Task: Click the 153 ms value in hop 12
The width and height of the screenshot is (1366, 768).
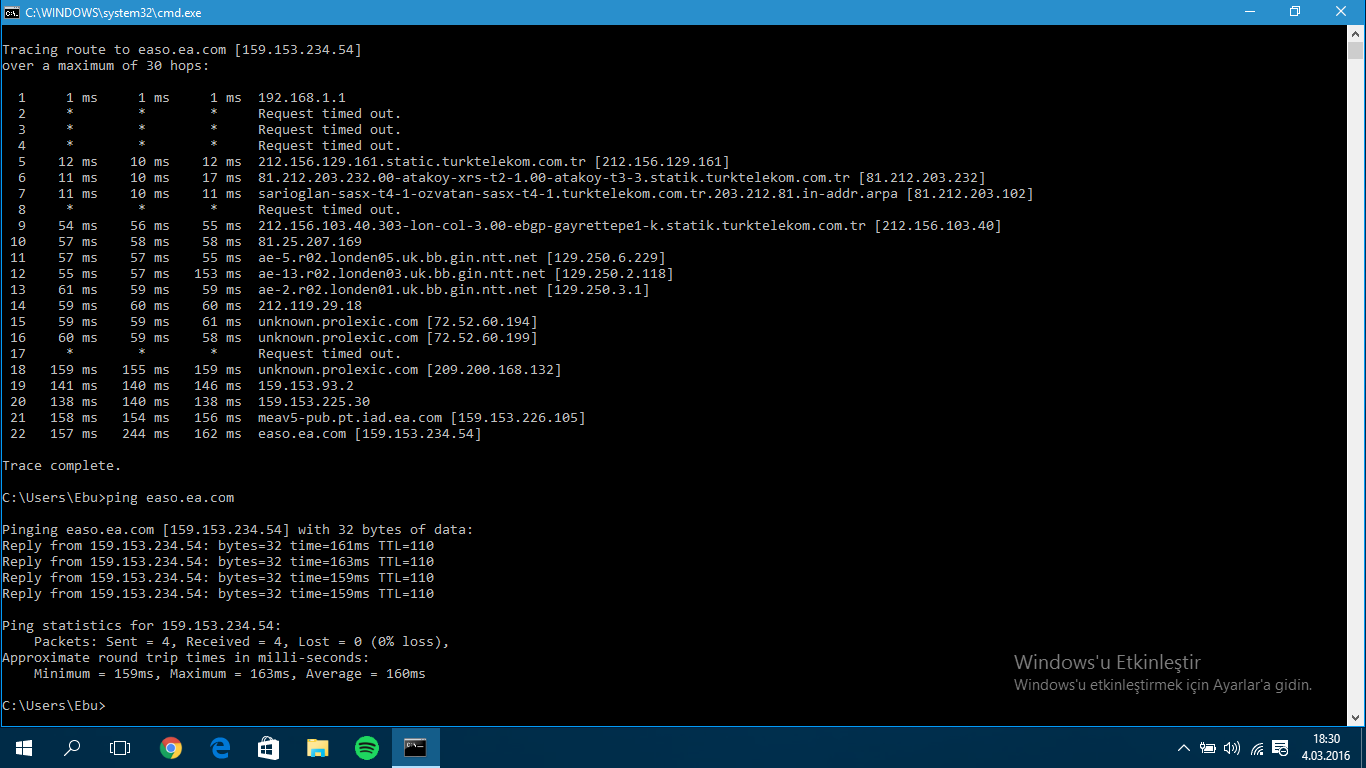Action: click(x=218, y=274)
